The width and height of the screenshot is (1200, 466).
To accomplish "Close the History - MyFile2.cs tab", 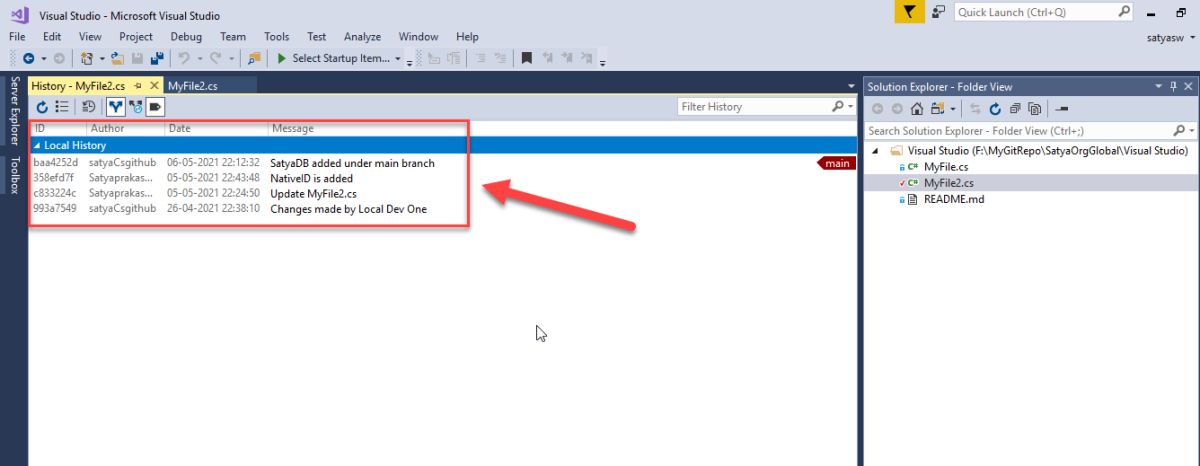I will pos(154,86).
